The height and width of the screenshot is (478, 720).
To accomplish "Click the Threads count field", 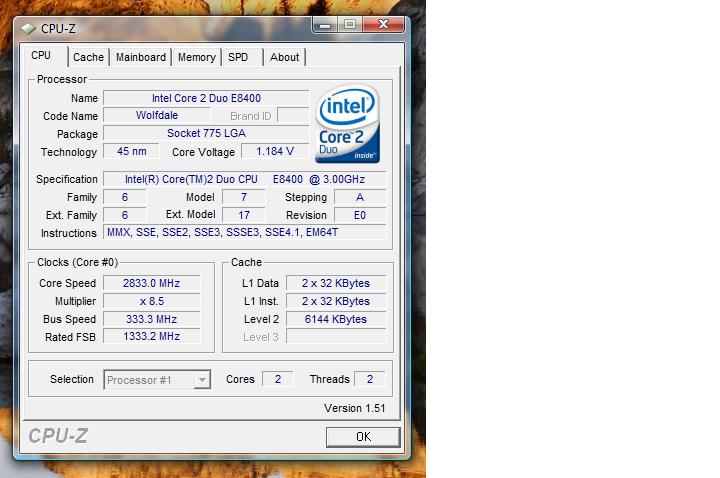I will [x=370, y=379].
